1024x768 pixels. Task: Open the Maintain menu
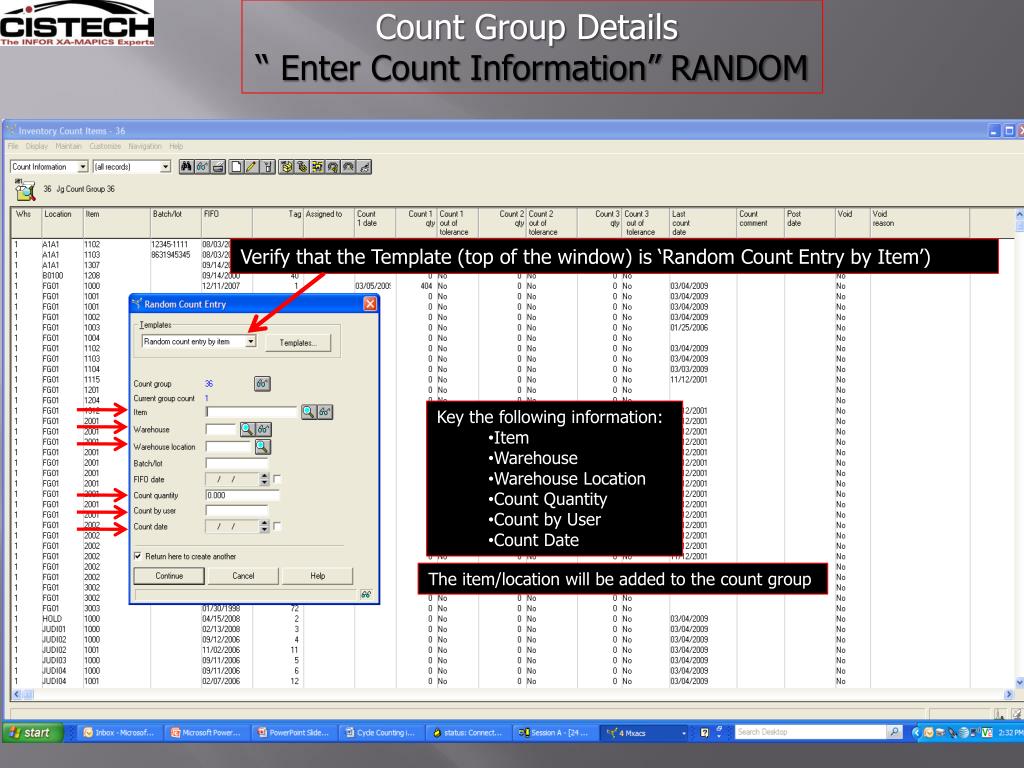[69, 146]
